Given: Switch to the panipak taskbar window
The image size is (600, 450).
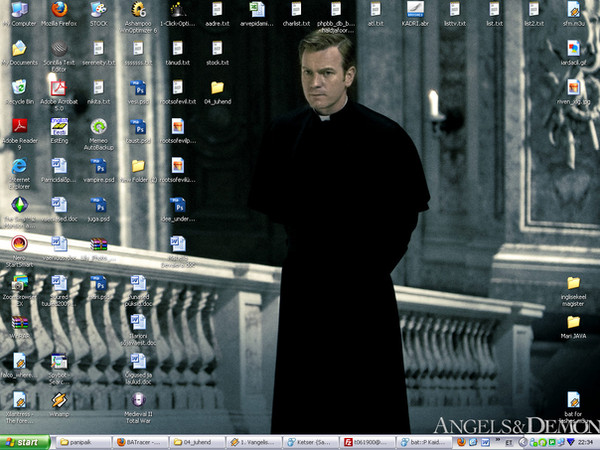Looking at the screenshot, I should click(84, 442).
